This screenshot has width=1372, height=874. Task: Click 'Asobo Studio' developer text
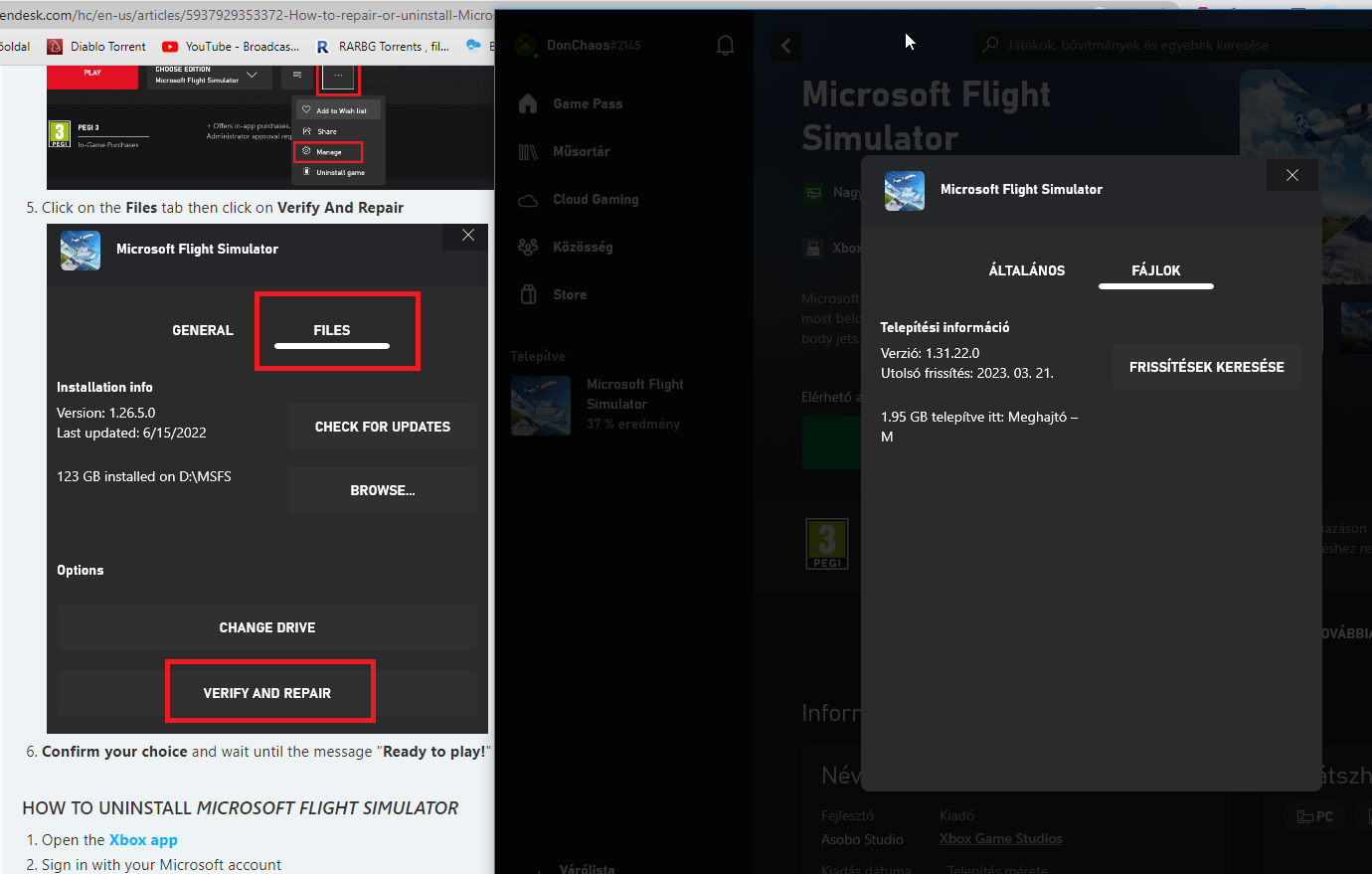tap(862, 839)
